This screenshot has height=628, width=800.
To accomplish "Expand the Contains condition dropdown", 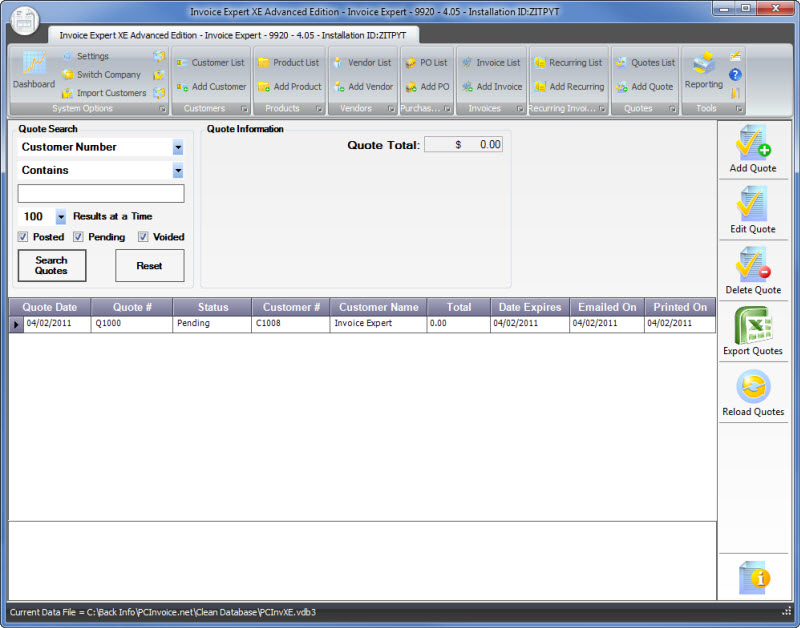I will coord(177,171).
